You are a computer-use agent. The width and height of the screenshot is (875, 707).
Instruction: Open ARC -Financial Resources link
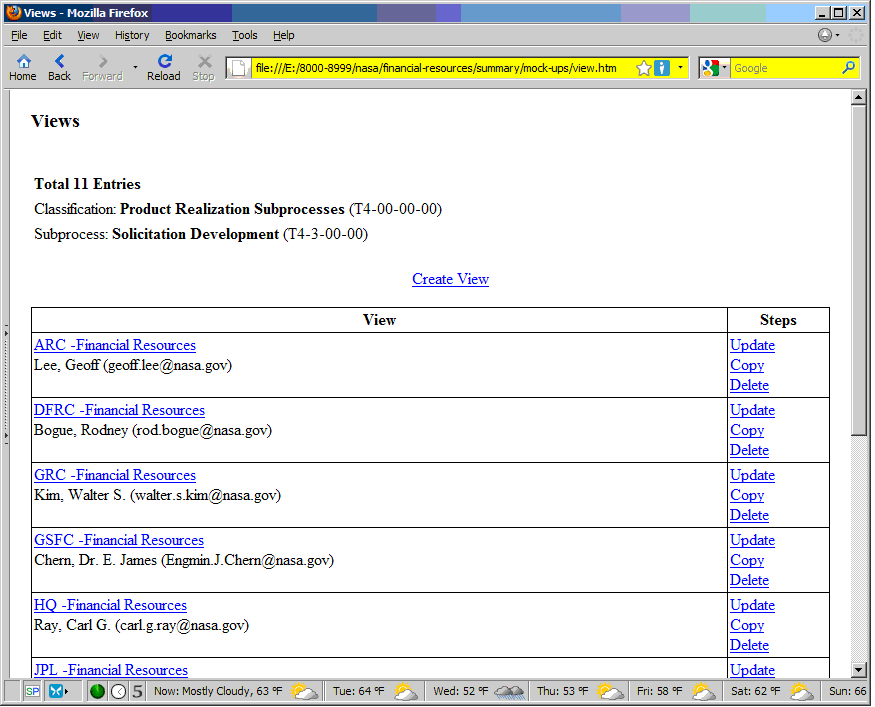(115, 345)
